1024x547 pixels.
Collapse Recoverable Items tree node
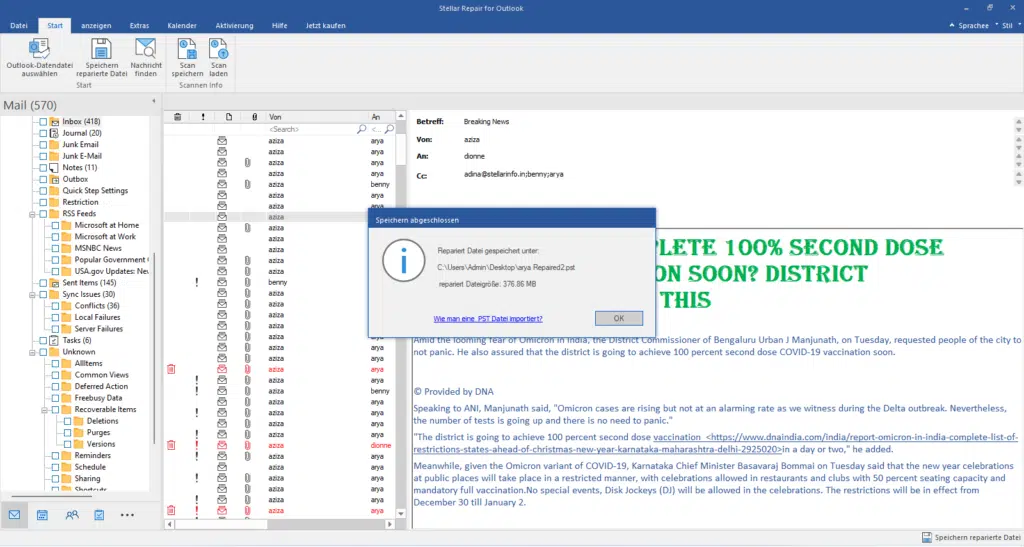(x=44, y=410)
